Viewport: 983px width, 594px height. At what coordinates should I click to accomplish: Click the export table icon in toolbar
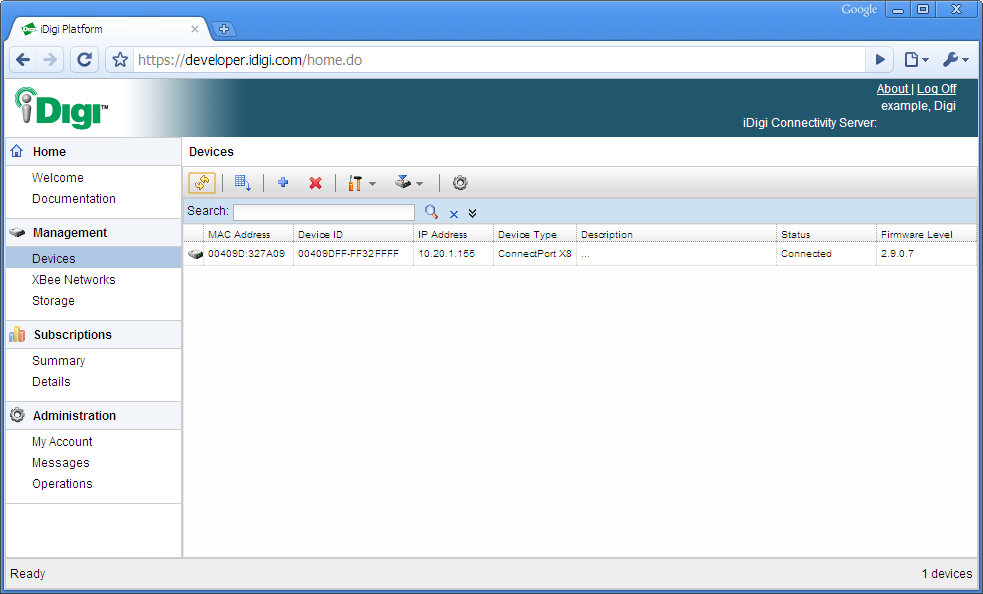[242, 183]
